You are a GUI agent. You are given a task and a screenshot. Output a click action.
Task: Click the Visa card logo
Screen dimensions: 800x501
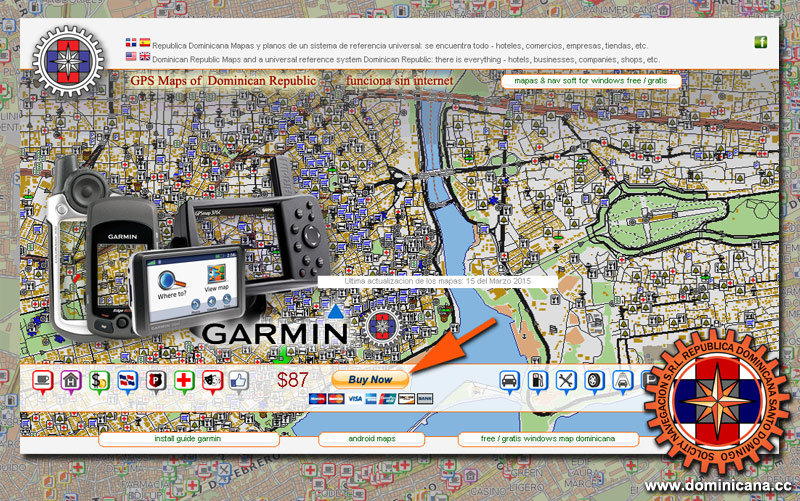point(355,399)
